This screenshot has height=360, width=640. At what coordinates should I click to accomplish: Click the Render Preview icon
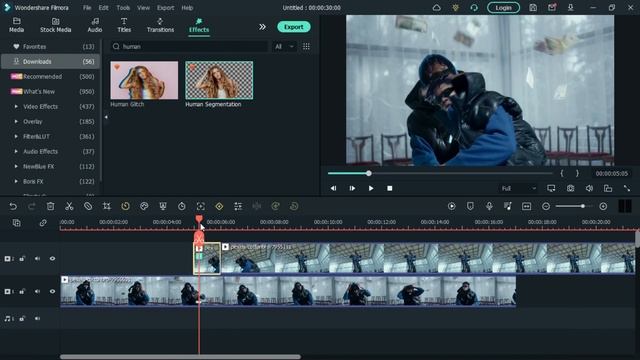point(451,207)
